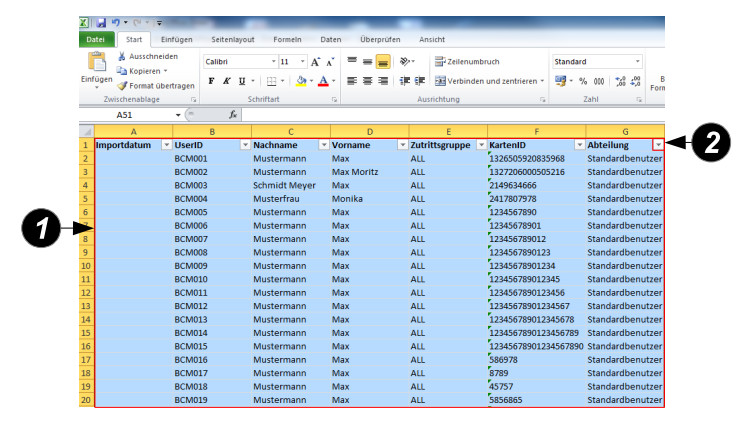Decrease decimal places icon

[x=636, y=81]
